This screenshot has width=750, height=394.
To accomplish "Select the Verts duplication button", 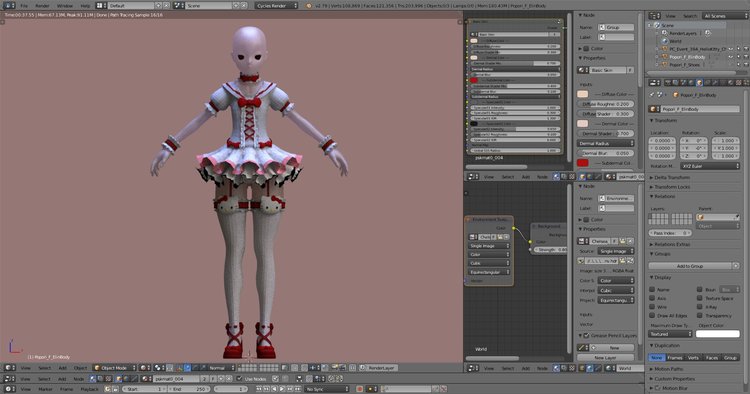I will (693, 358).
